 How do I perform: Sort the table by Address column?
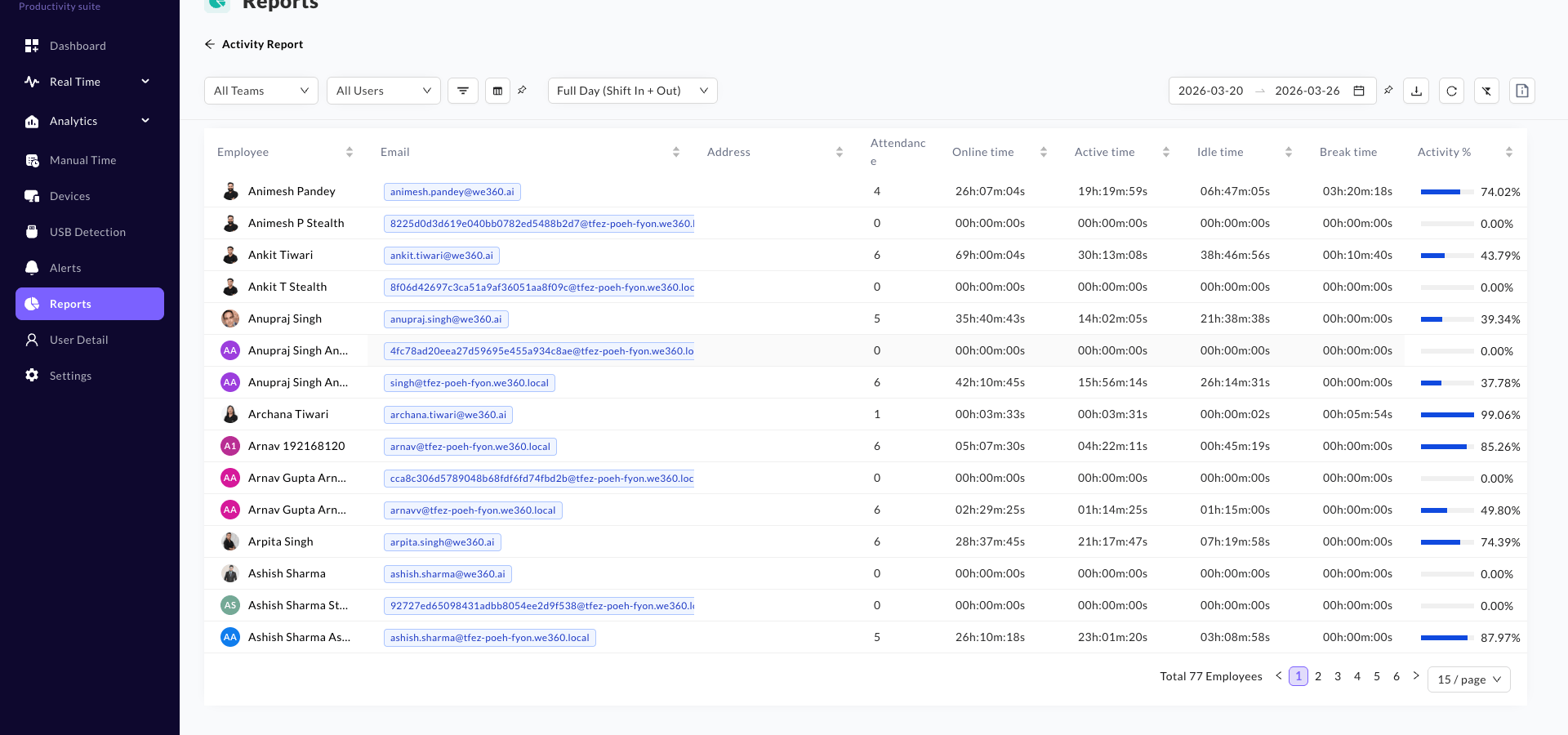[x=840, y=152]
